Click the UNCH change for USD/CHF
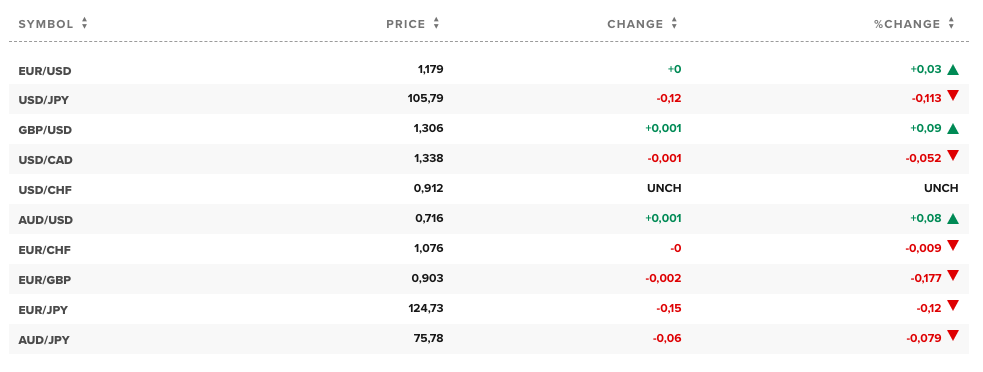The height and width of the screenshot is (372, 983). [665, 188]
